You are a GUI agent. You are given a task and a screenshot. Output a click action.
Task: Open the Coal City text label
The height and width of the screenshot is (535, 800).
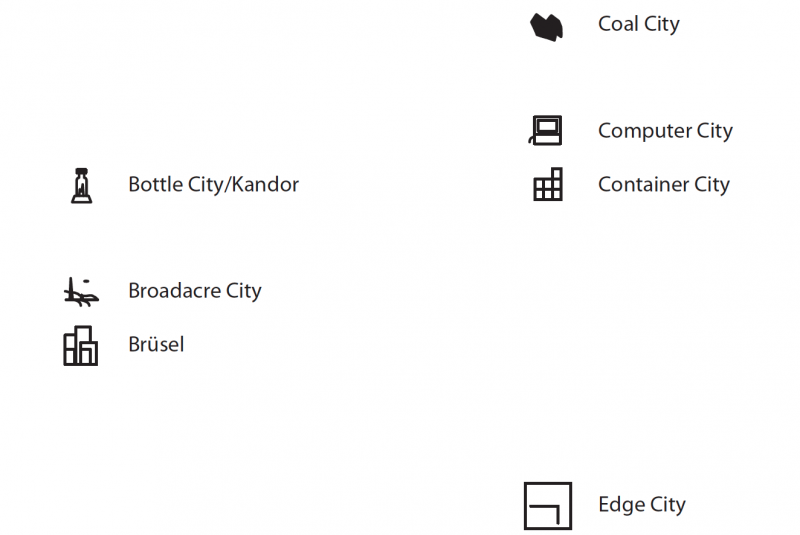[x=639, y=24]
